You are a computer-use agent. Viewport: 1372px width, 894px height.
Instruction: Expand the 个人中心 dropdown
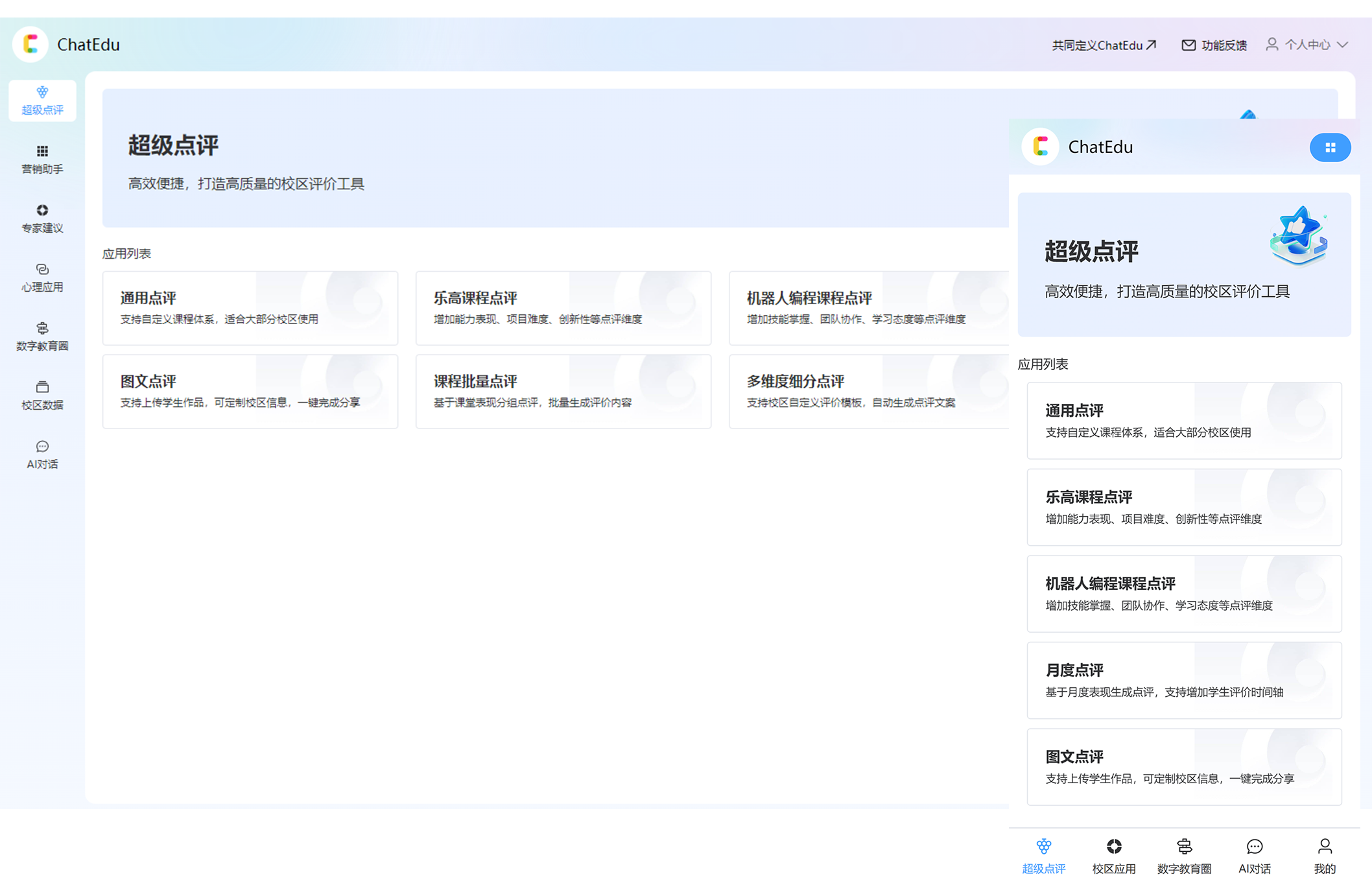(x=1307, y=45)
